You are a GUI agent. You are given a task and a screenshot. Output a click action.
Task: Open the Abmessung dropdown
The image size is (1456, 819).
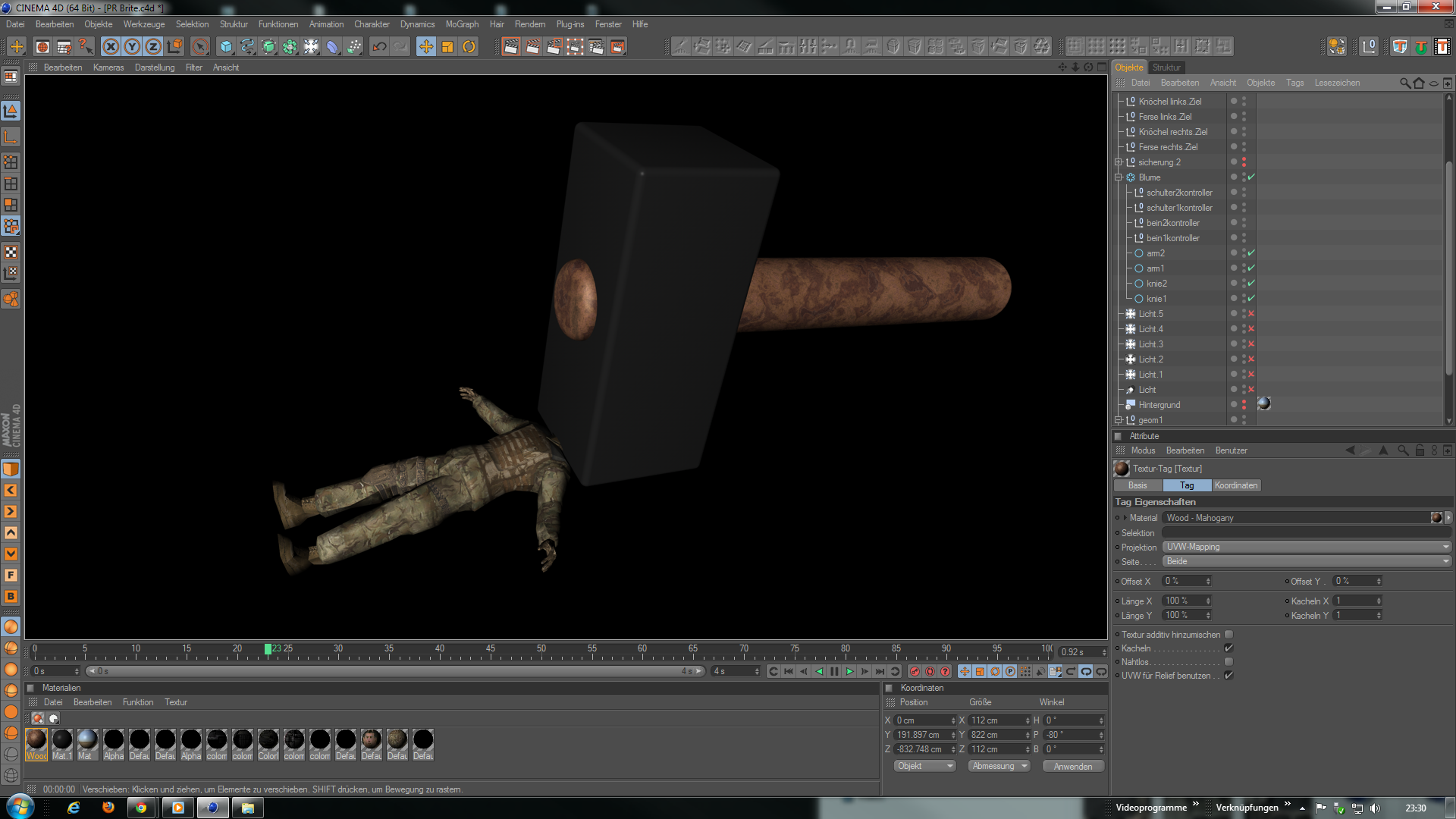click(x=999, y=766)
